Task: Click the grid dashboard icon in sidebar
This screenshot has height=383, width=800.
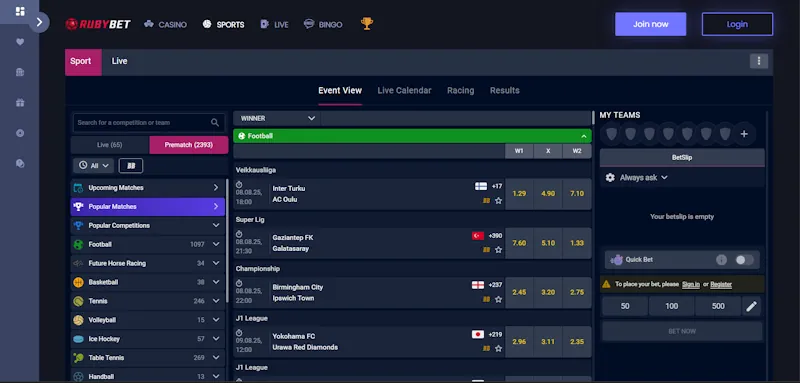Action: click(x=20, y=11)
